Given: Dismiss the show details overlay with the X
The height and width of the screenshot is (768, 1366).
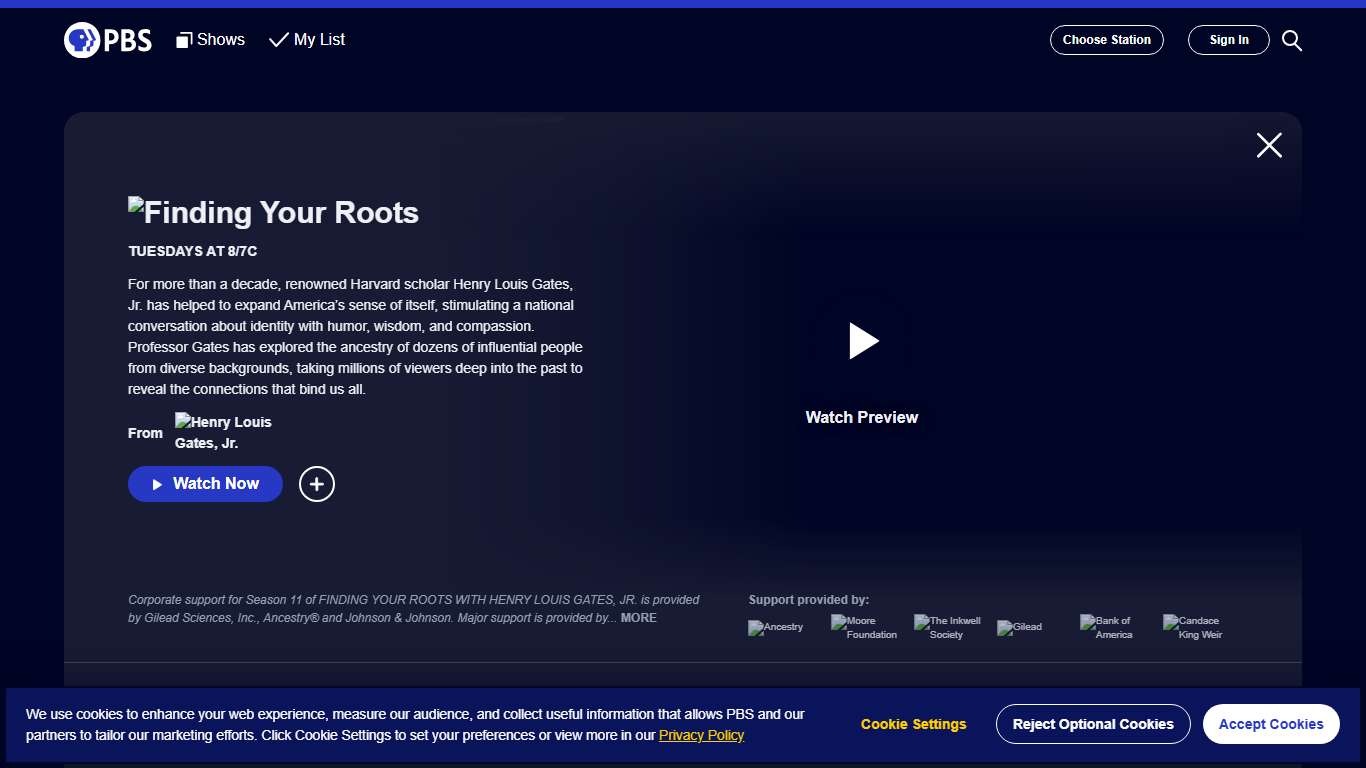Looking at the screenshot, I should 1269,145.
